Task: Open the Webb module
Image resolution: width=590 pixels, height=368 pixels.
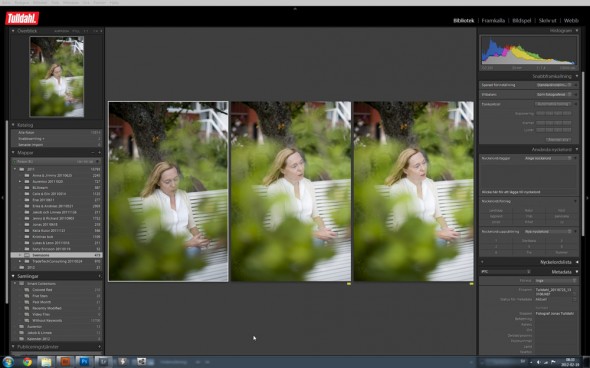Action: click(x=571, y=20)
